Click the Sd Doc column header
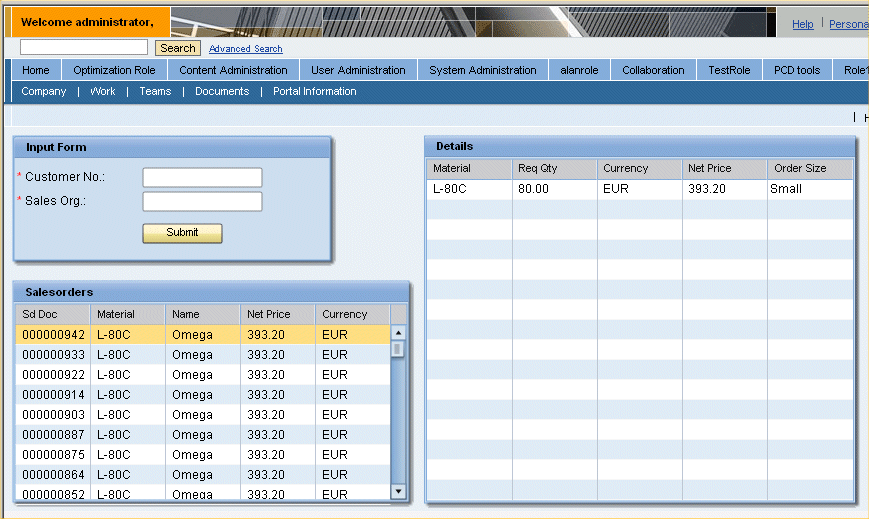The image size is (869, 519). point(52,314)
